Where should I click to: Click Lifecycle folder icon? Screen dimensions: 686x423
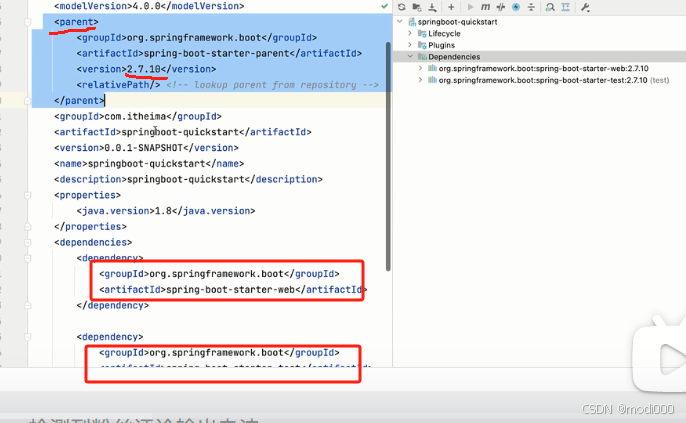422,34
